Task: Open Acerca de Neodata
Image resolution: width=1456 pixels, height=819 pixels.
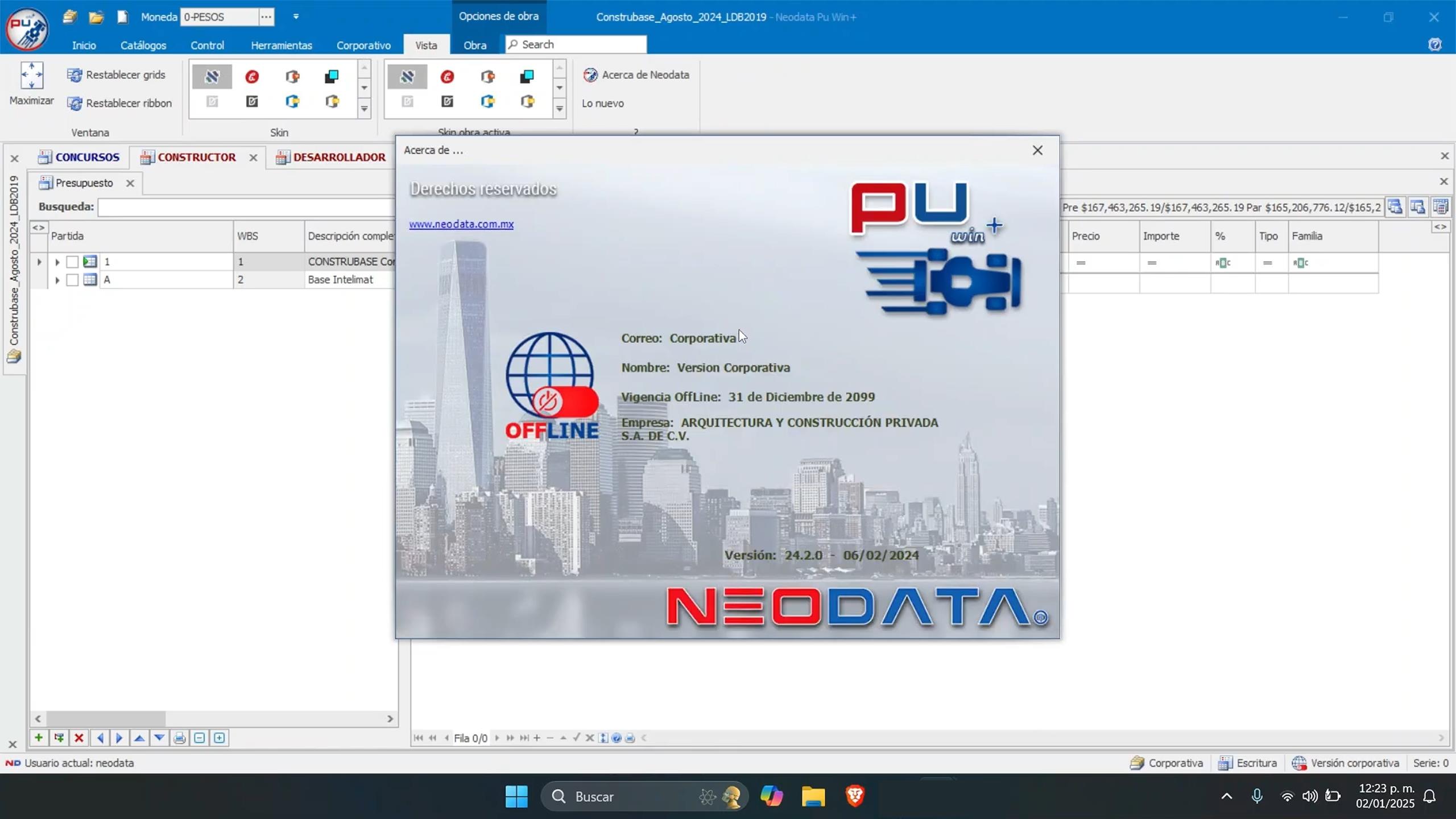Action: [x=637, y=75]
